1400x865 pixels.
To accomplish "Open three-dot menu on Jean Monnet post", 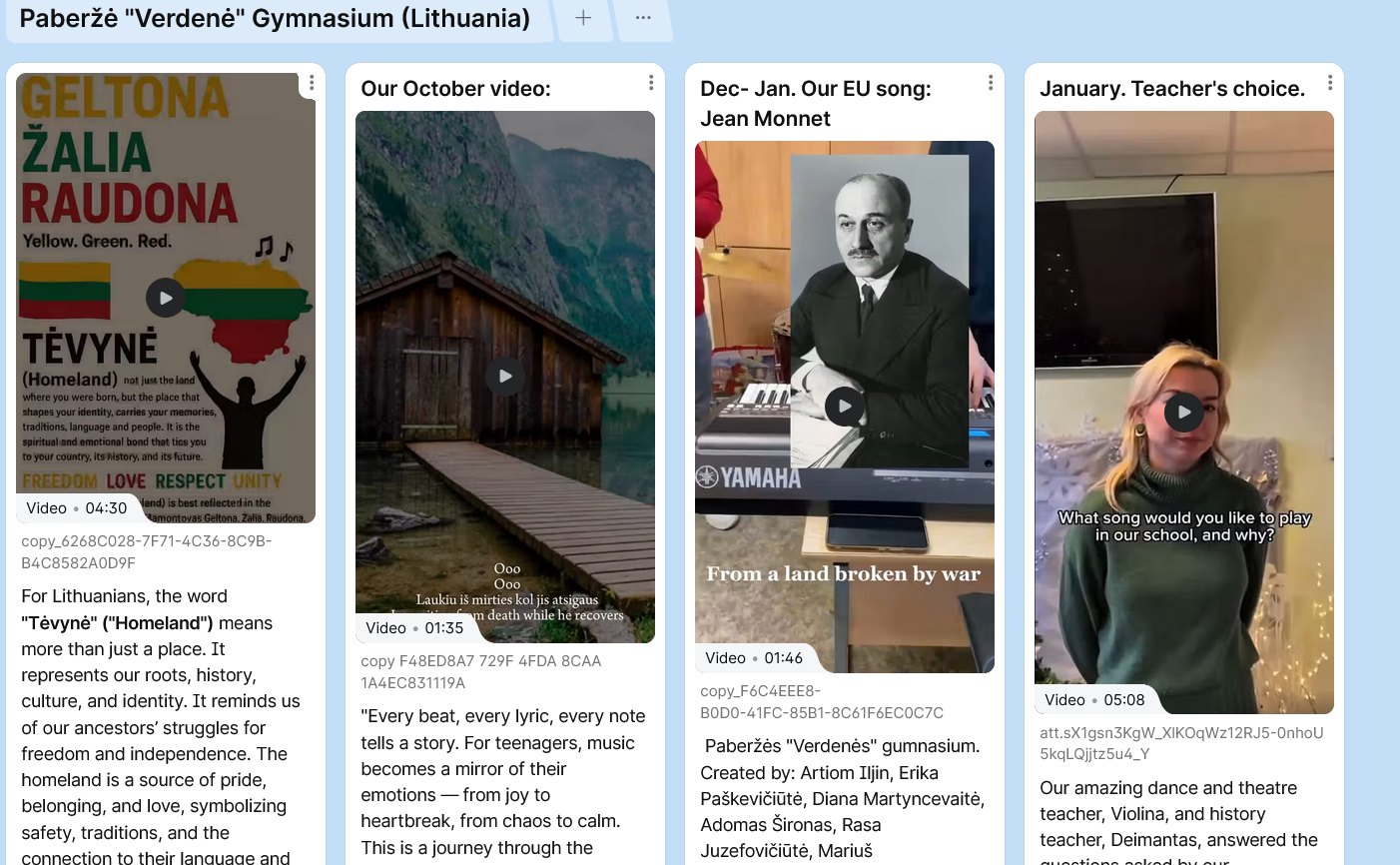I will pos(991,83).
